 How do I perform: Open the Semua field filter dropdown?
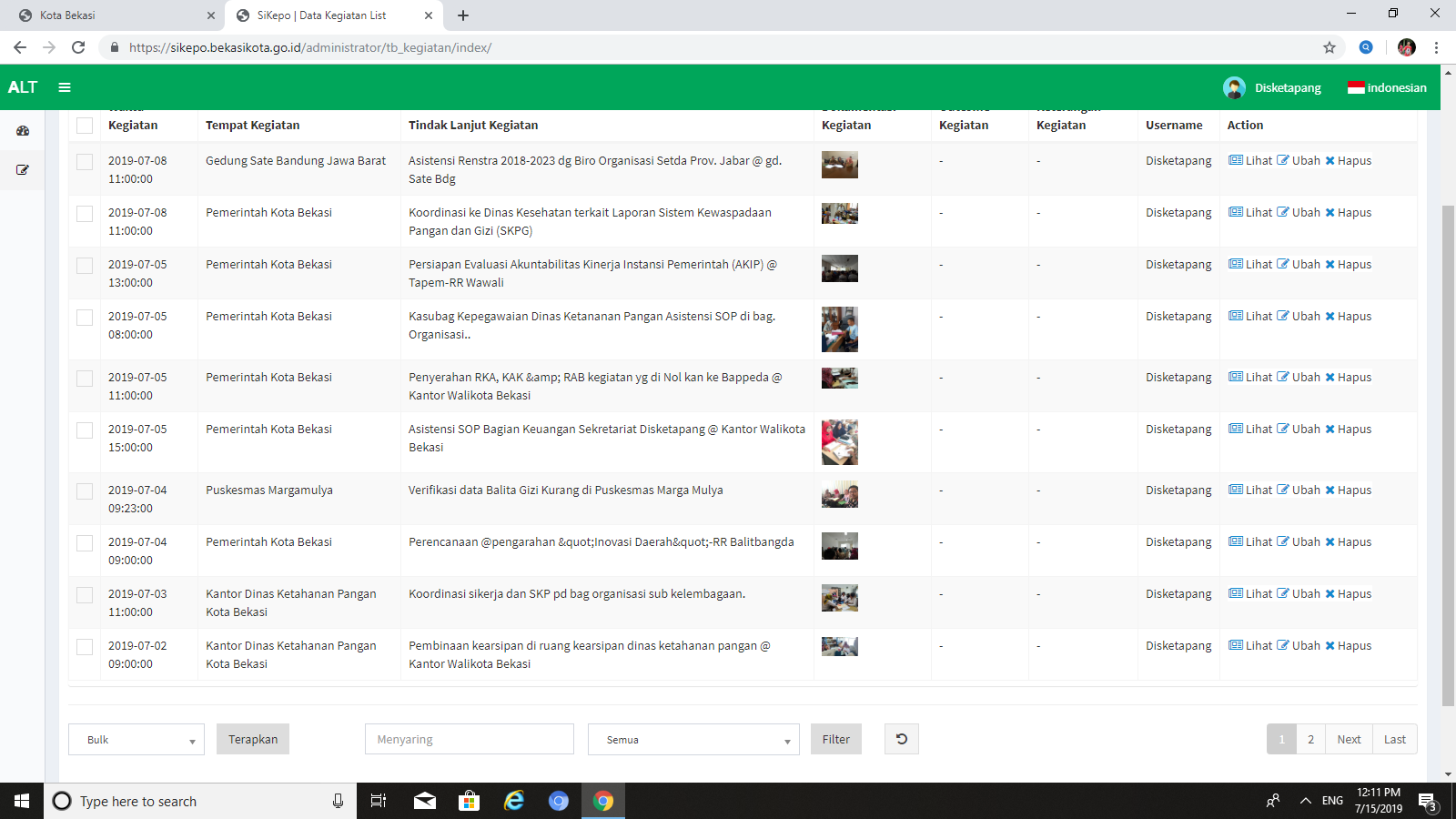pyautogui.click(x=693, y=739)
